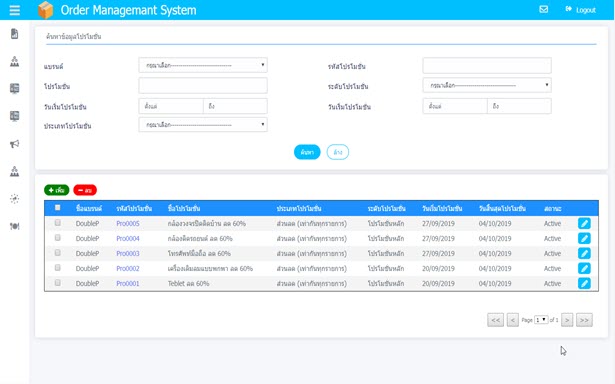The height and width of the screenshot is (384, 615).
Task: Open org-chart sidebar icon just below document icon
Action: pyautogui.click(x=15, y=61)
